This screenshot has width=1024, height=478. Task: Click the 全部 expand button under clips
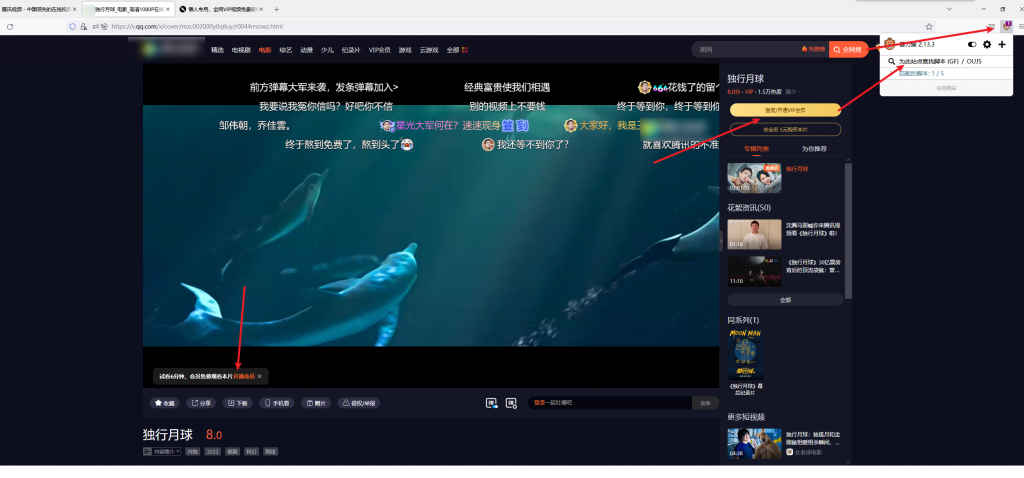(x=785, y=300)
